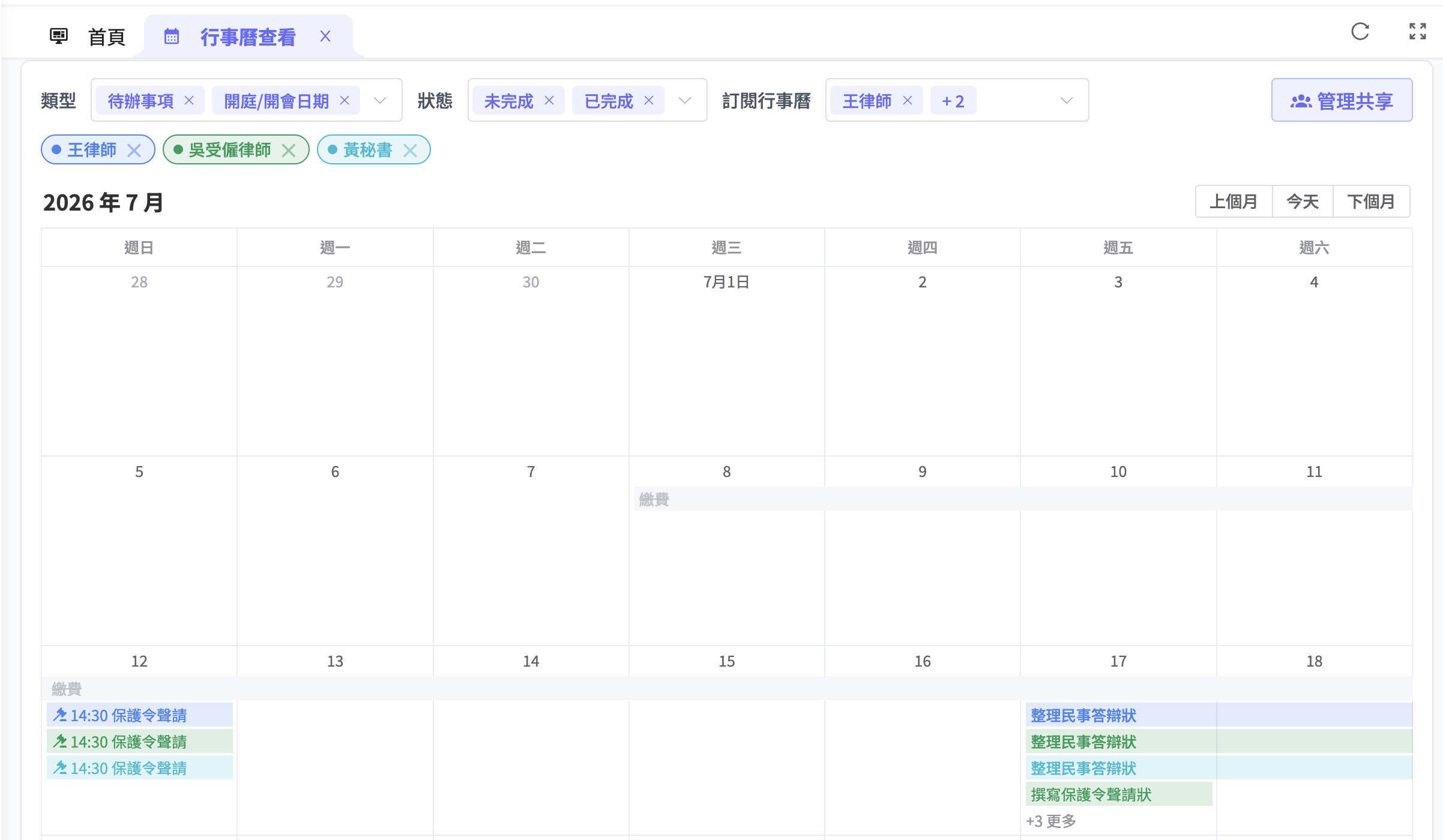
Task: Click the gavel icon on blue 14:30 event
Action: (59, 715)
